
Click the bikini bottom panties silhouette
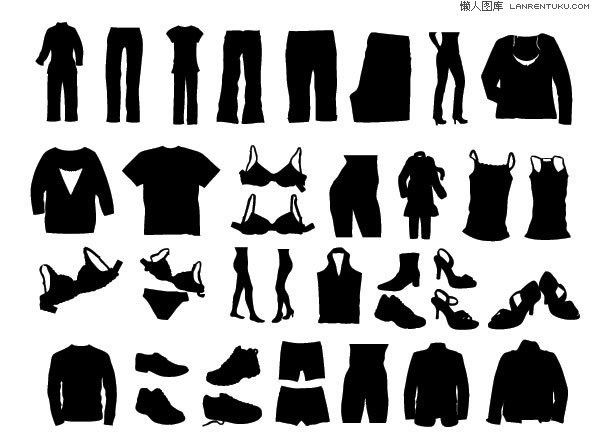pos(166,303)
